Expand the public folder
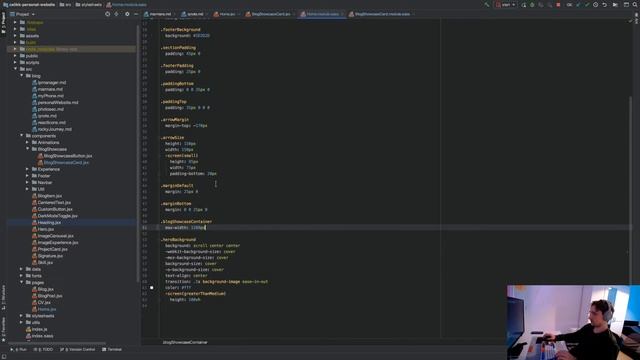 click(16, 56)
